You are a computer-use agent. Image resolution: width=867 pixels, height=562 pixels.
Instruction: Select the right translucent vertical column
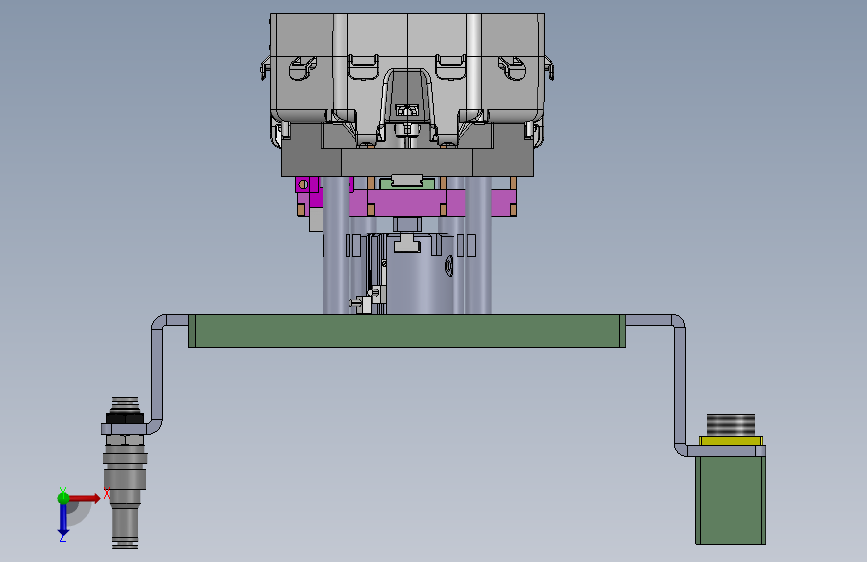[x=478, y=245]
